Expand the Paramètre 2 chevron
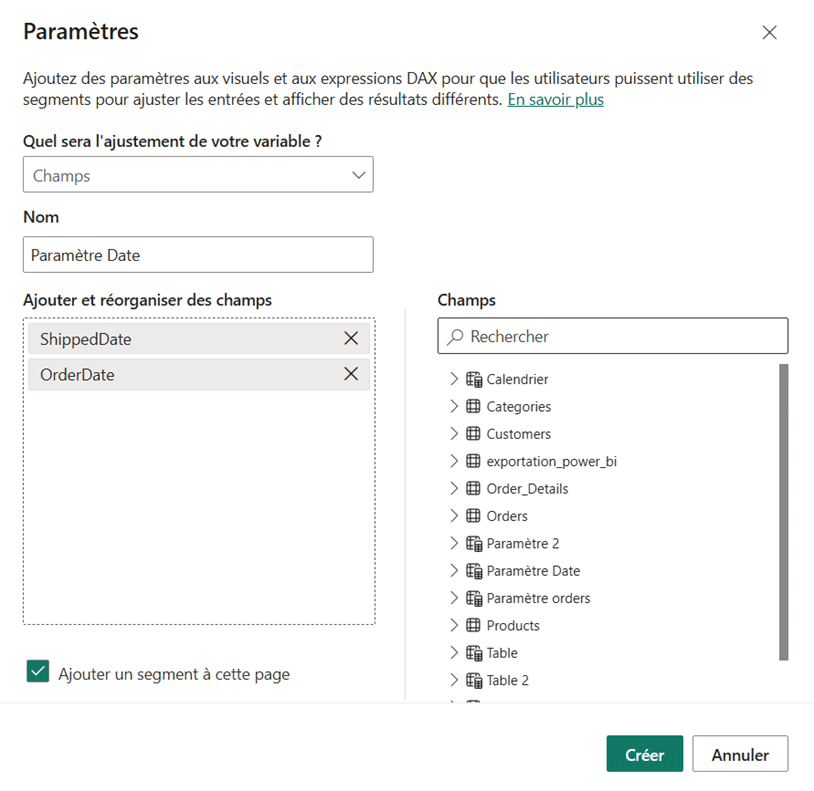 (x=453, y=543)
